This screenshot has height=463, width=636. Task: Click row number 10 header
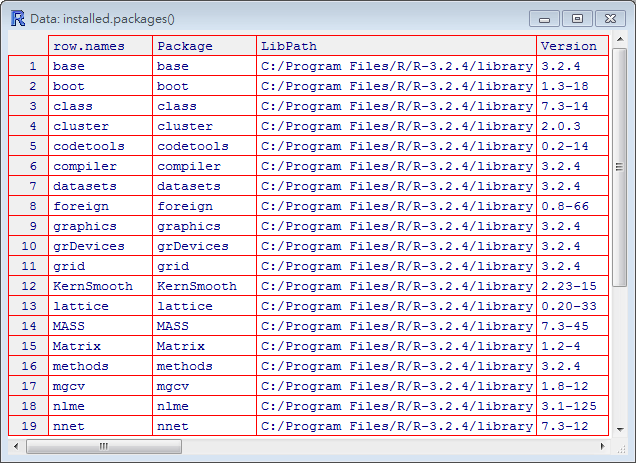pos(28,246)
